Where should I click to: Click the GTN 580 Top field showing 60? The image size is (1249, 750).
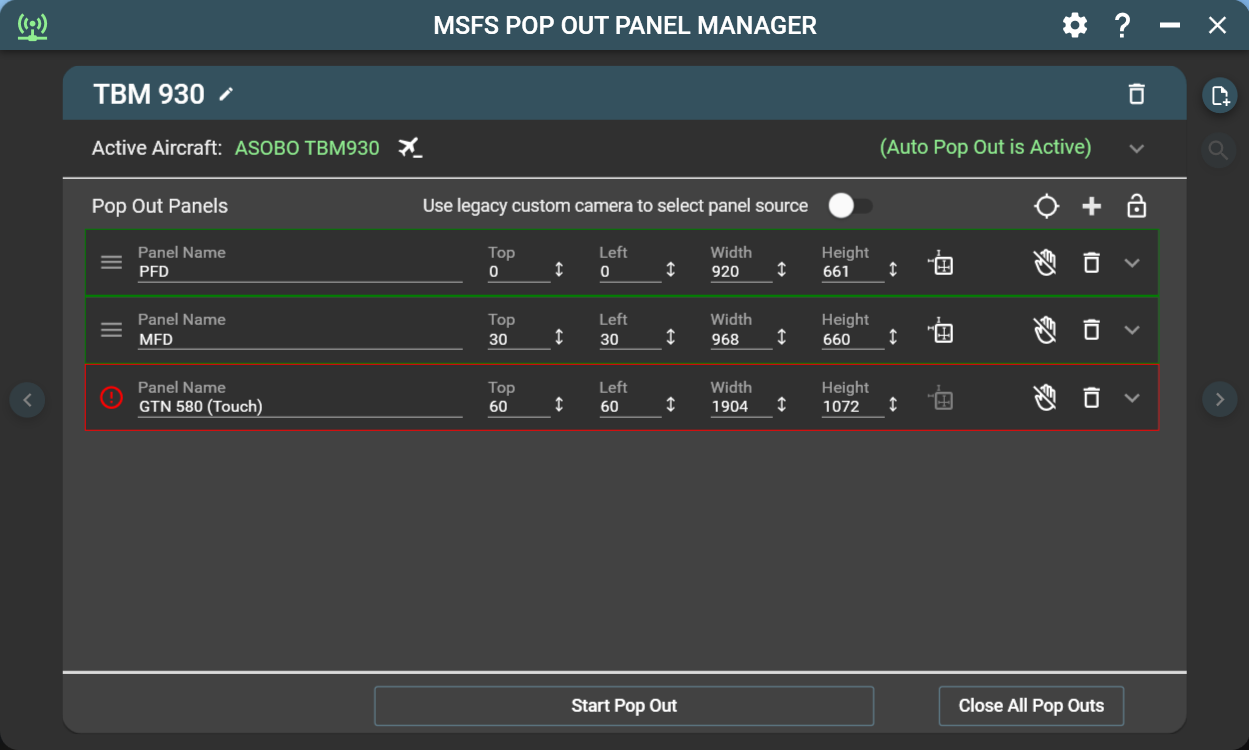coord(518,406)
